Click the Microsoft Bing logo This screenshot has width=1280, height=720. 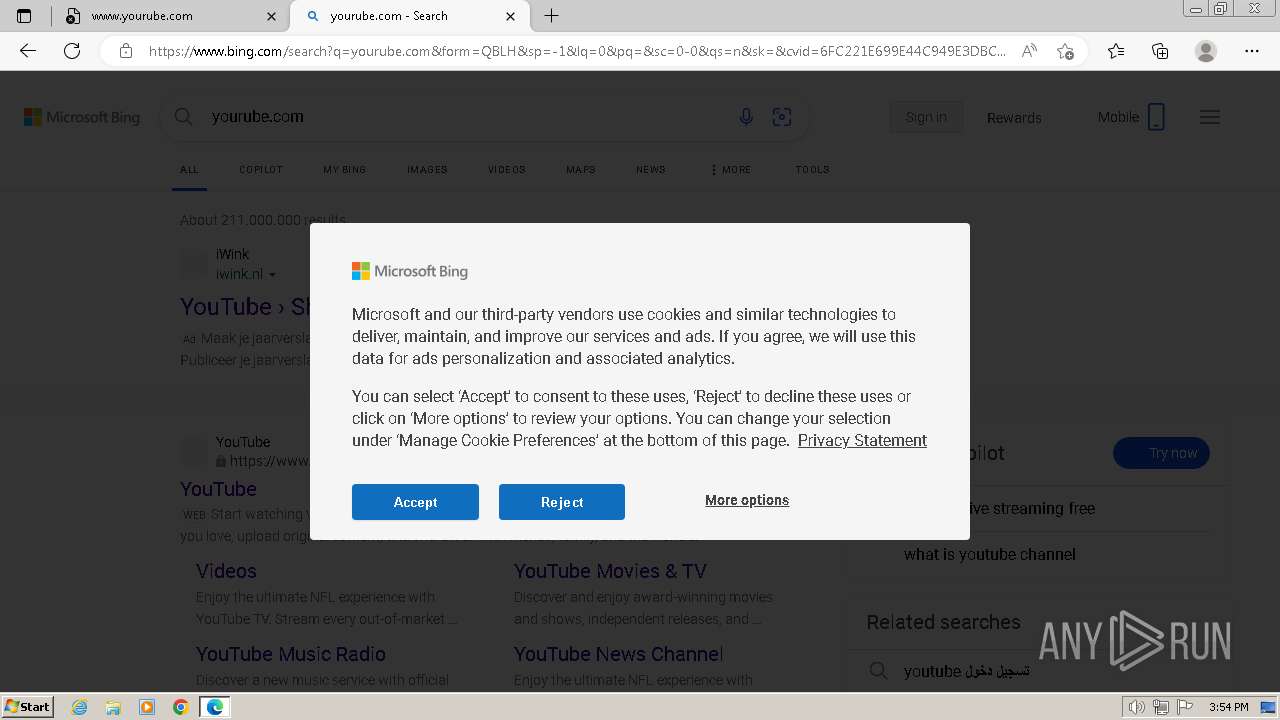coord(82,117)
